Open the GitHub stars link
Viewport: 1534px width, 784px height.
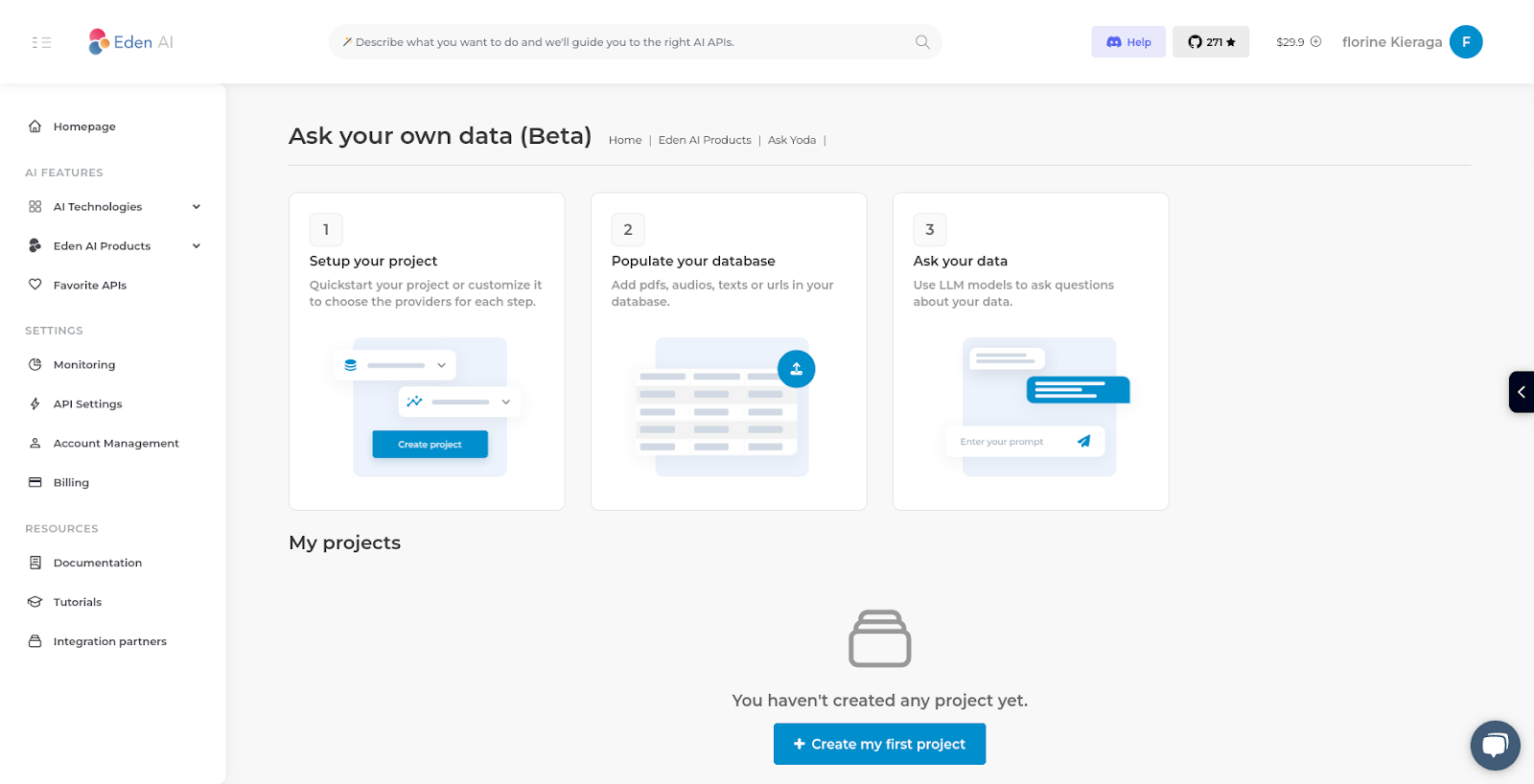(1210, 41)
